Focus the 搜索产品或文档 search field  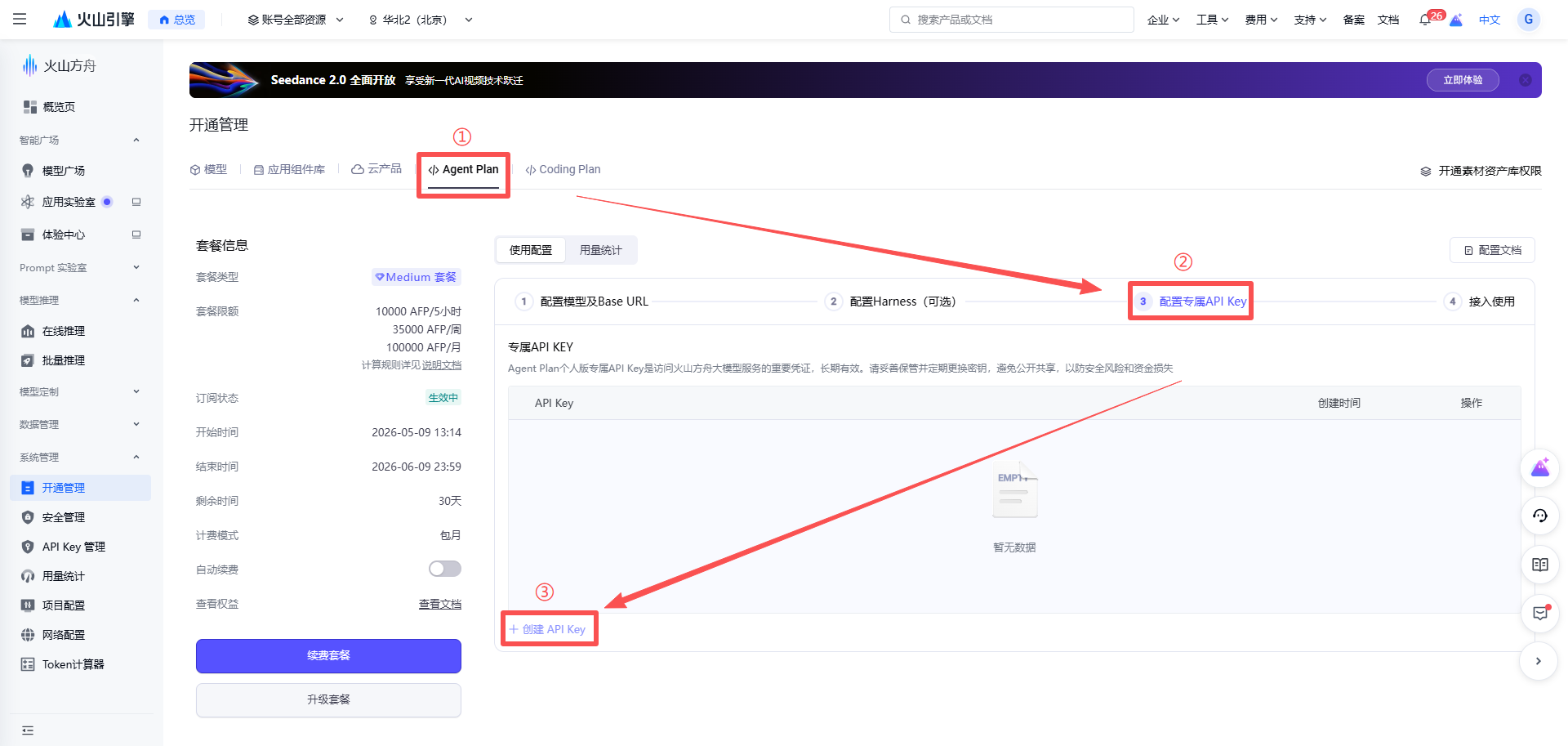[1012, 20]
